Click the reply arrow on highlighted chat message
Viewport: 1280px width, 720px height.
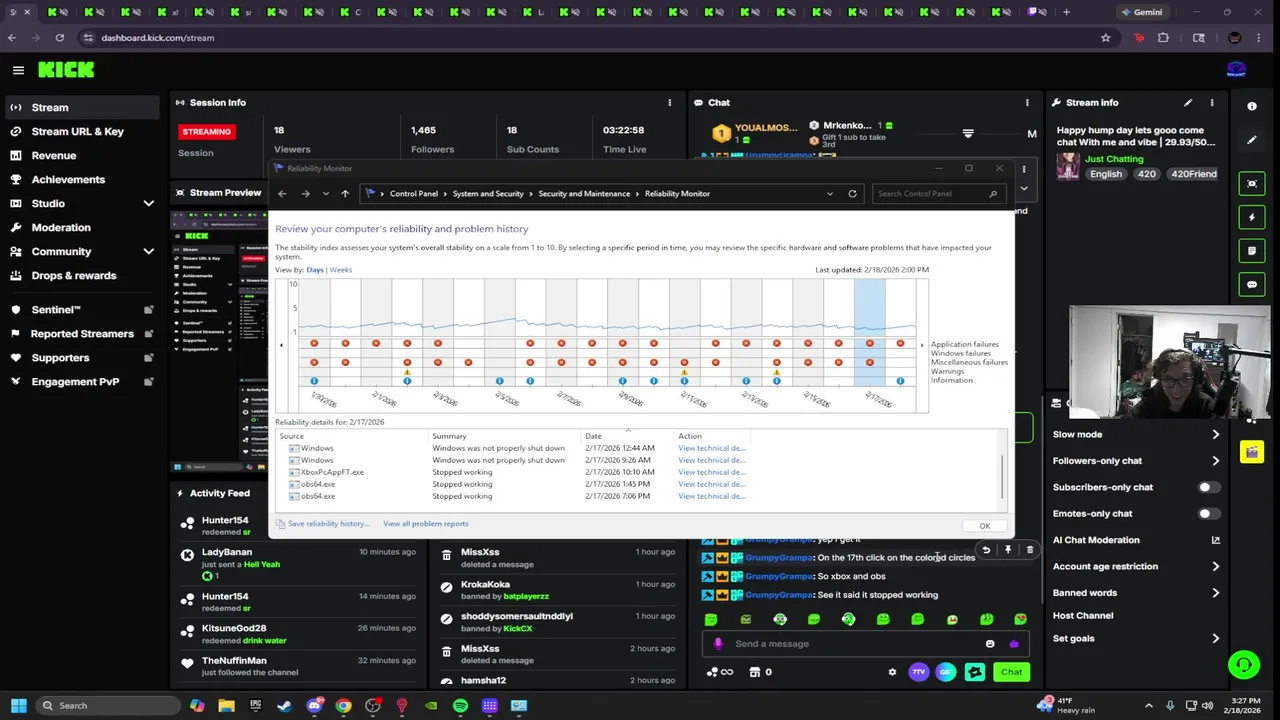tap(986, 550)
